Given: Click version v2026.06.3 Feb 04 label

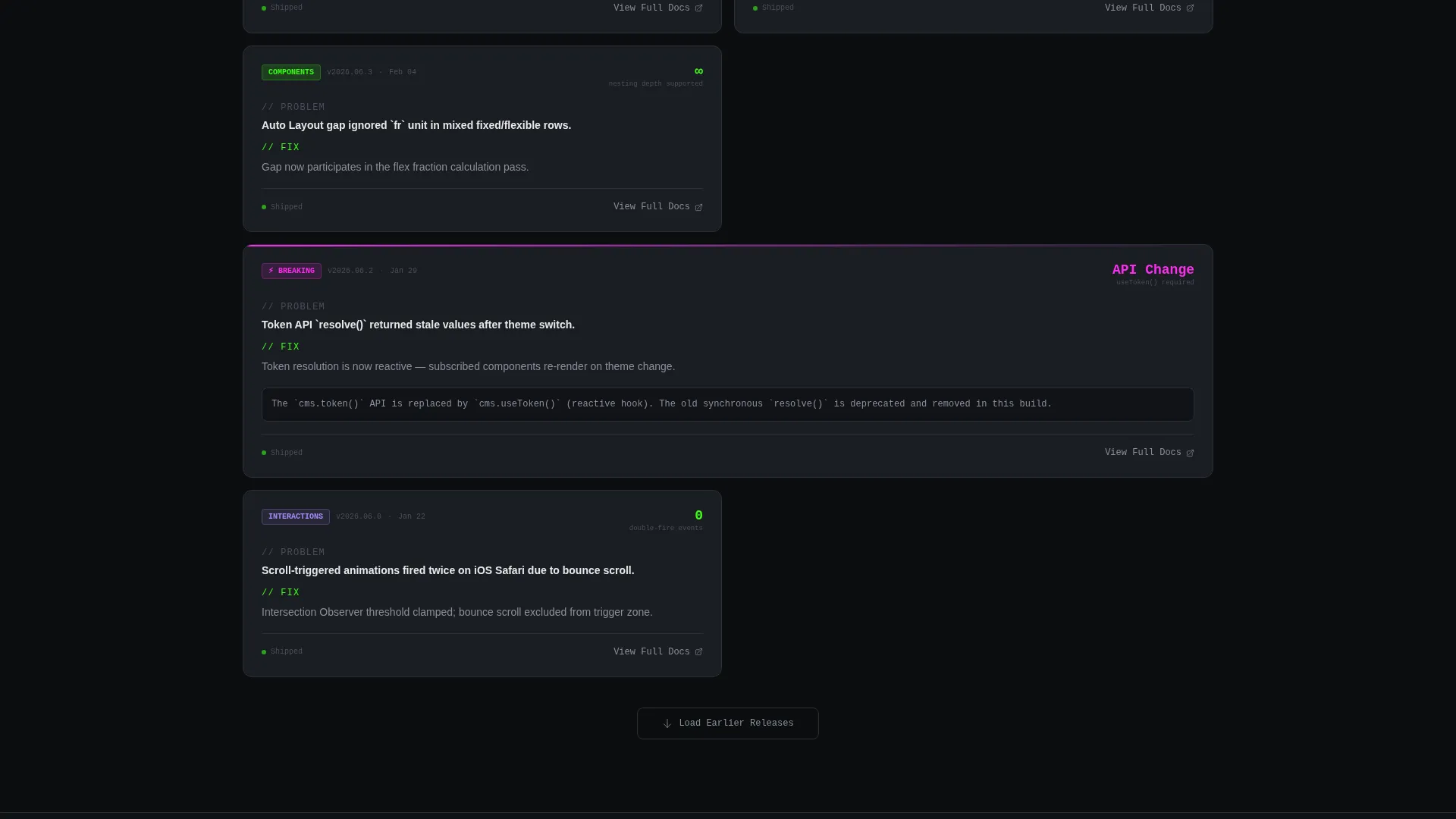Looking at the screenshot, I should (372, 73).
